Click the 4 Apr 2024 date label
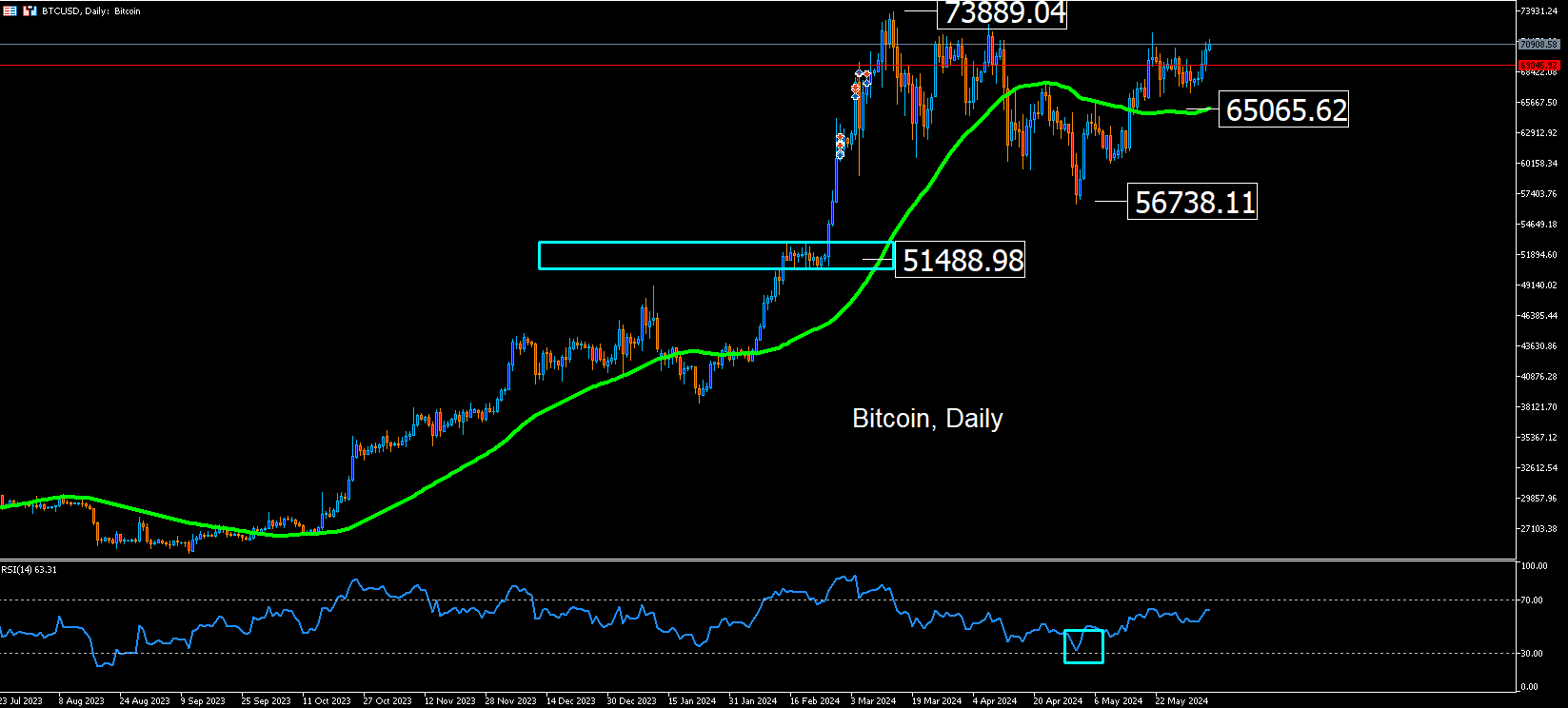The width and height of the screenshot is (1568, 708). coord(996,701)
